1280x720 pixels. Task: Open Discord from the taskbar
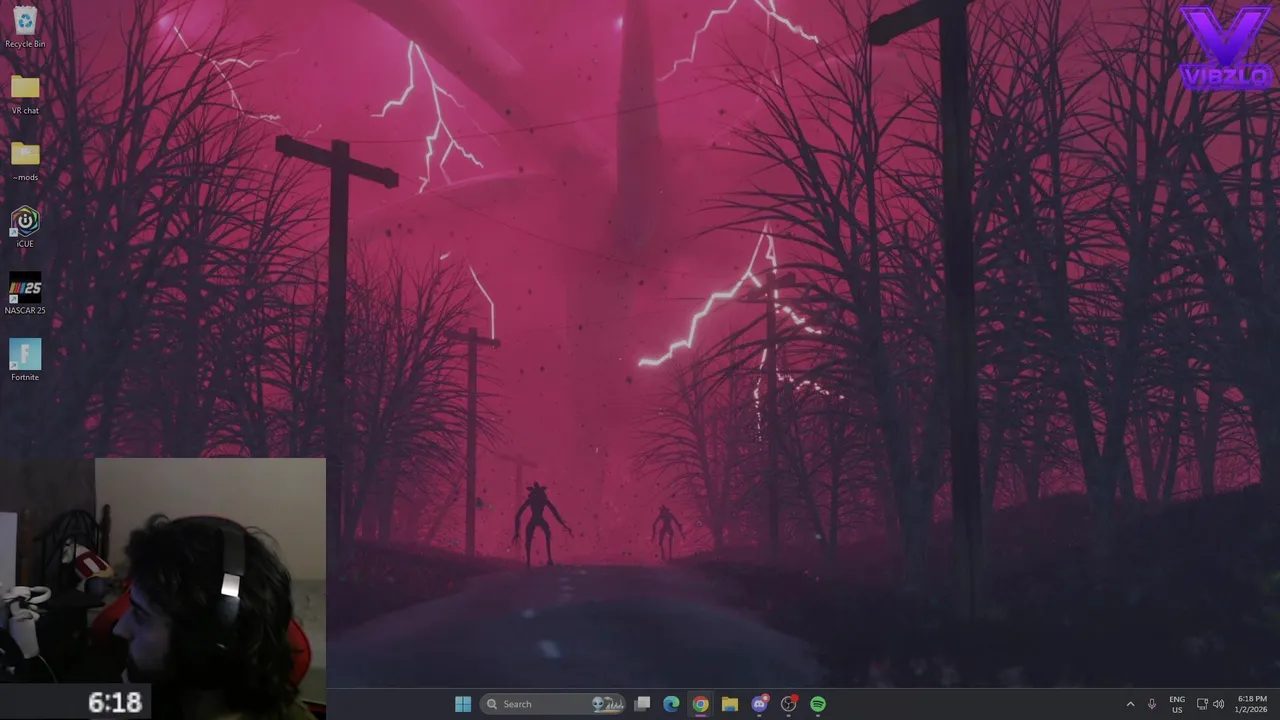pyautogui.click(x=760, y=704)
